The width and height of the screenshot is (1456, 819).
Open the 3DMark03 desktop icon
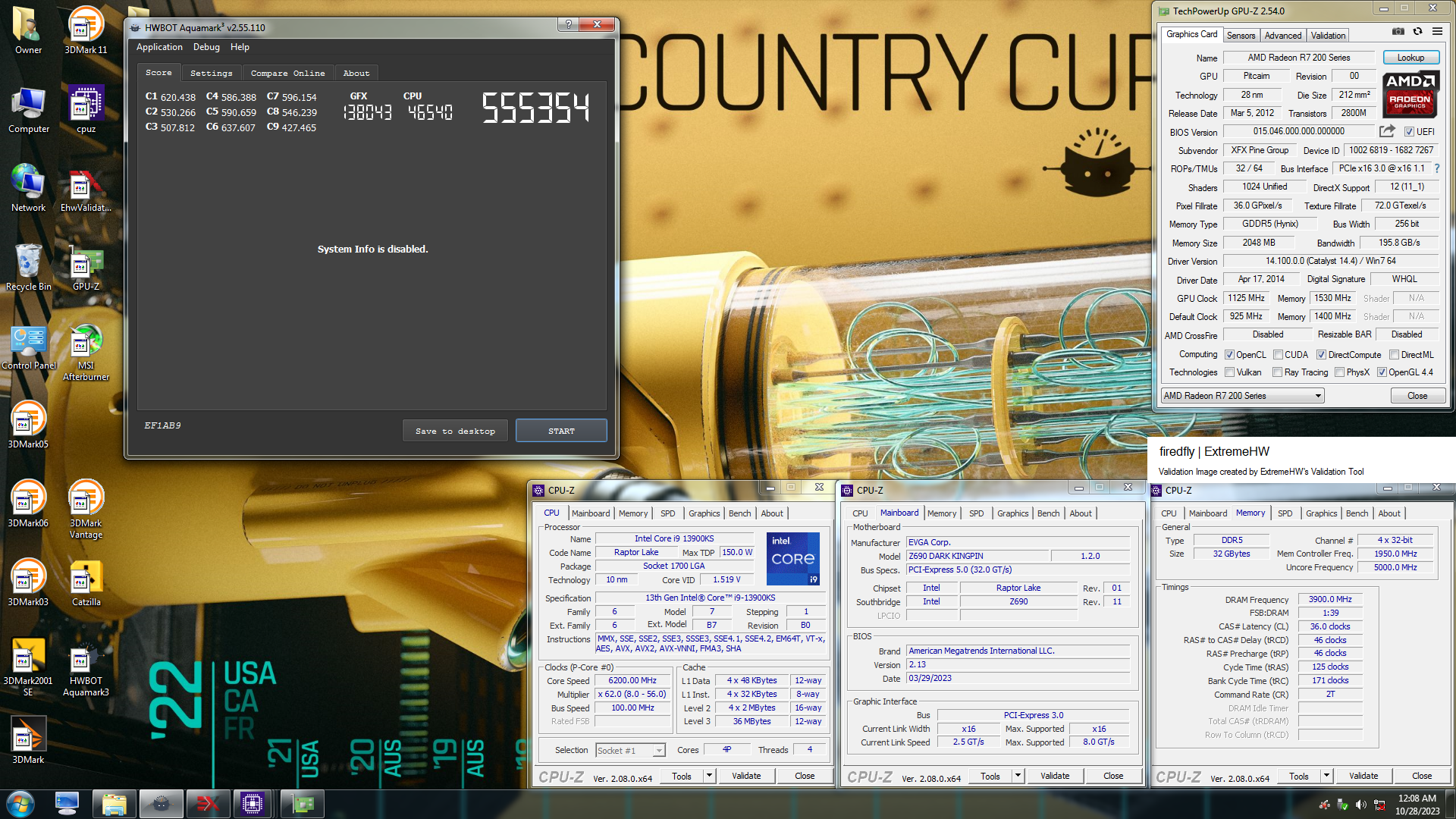click(28, 582)
